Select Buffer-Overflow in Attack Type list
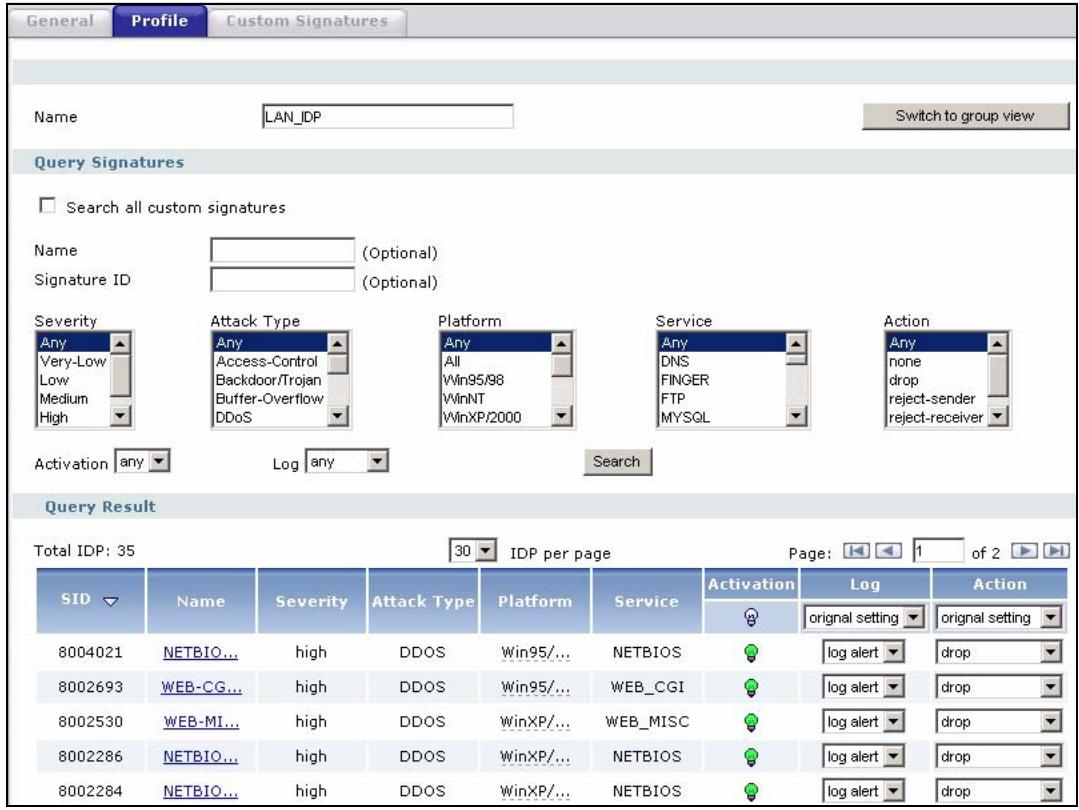 269,398
